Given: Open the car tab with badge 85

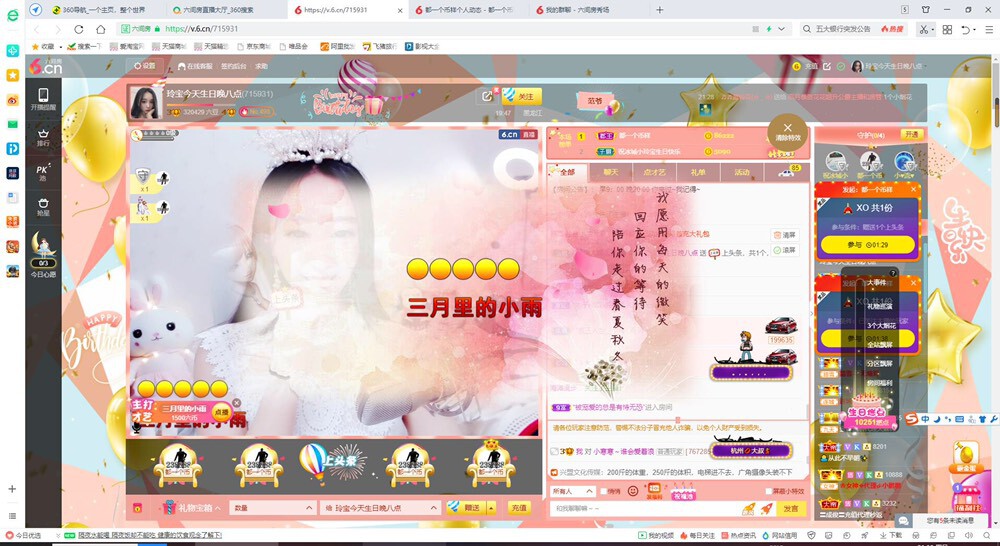Looking at the screenshot, I should (x=787, y=172).
